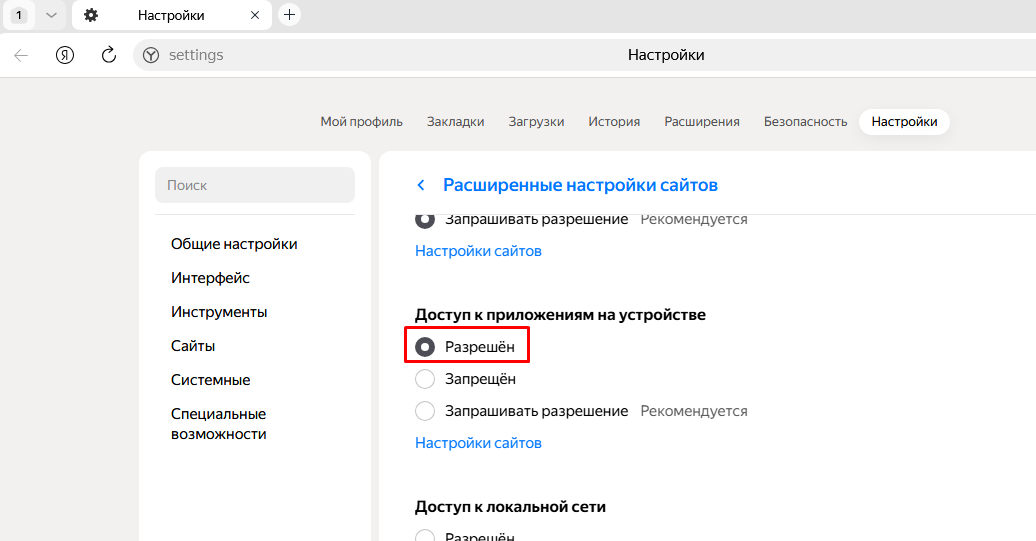Click the Yandex logo in the address bar
Viewport: 1036px width, 541px height.
pyautogui.click(x=151, y=55)
